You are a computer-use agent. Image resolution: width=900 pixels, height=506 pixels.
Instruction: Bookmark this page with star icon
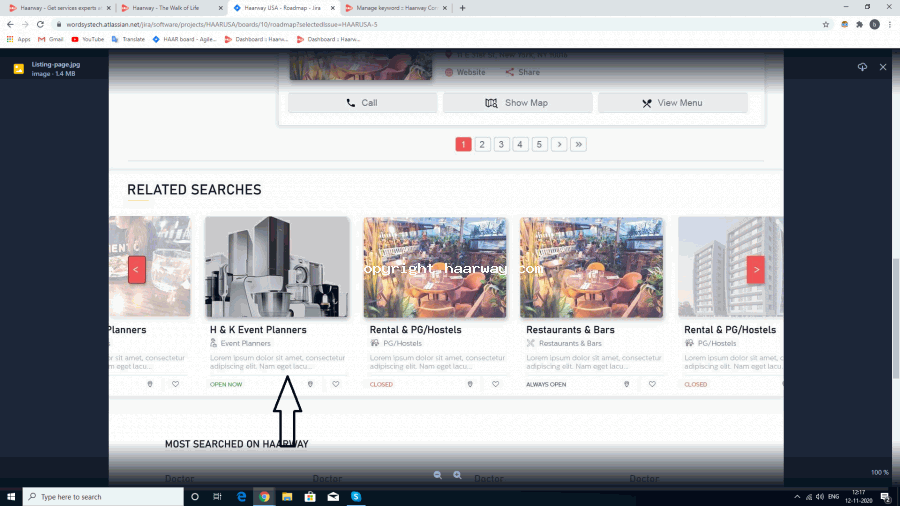point(826,24)
